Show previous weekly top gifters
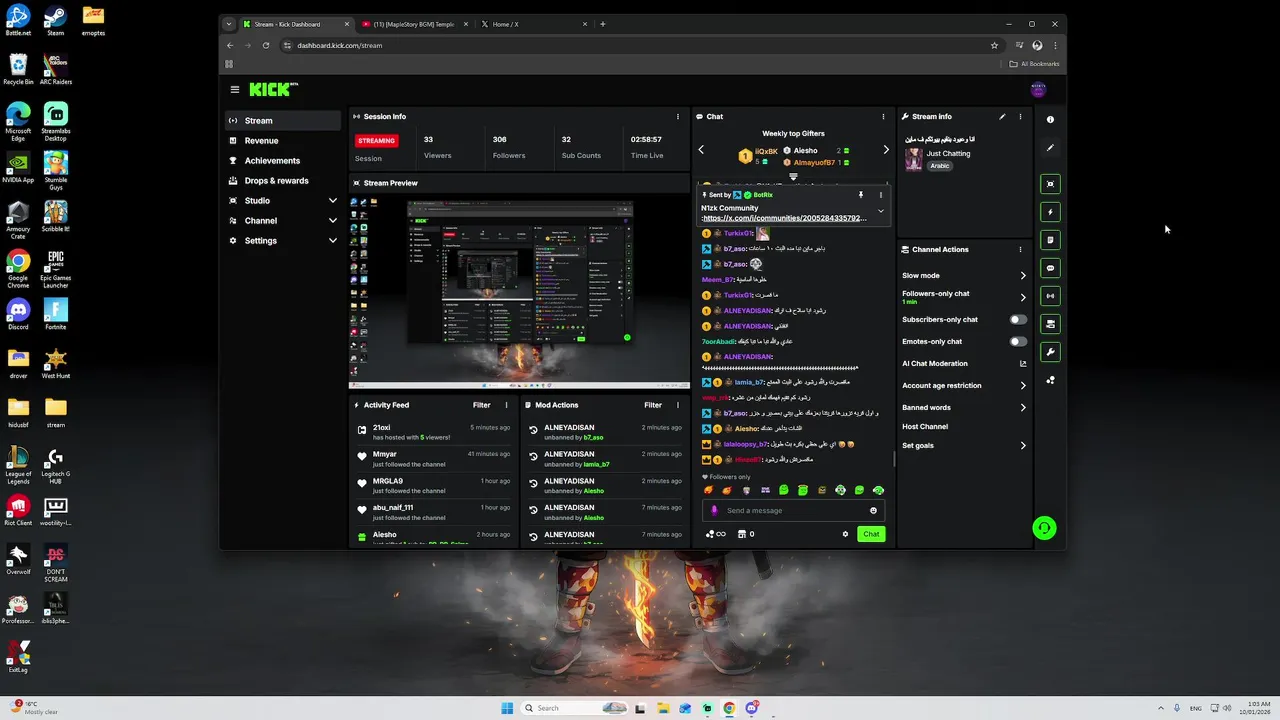This screenshot has height=720, width=1280. 701,150
